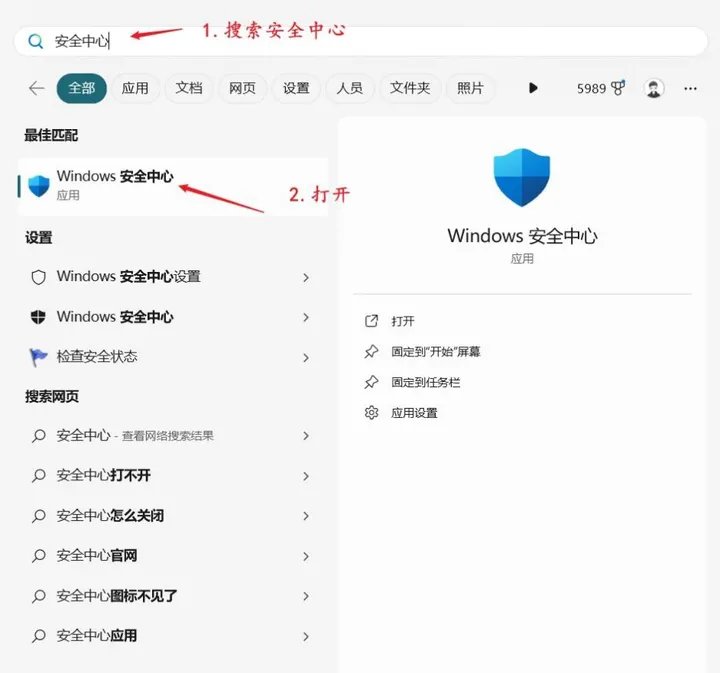Open the user profile avatar
The width and height of the screenshot is (720, 673).
[x=654, y=88]
